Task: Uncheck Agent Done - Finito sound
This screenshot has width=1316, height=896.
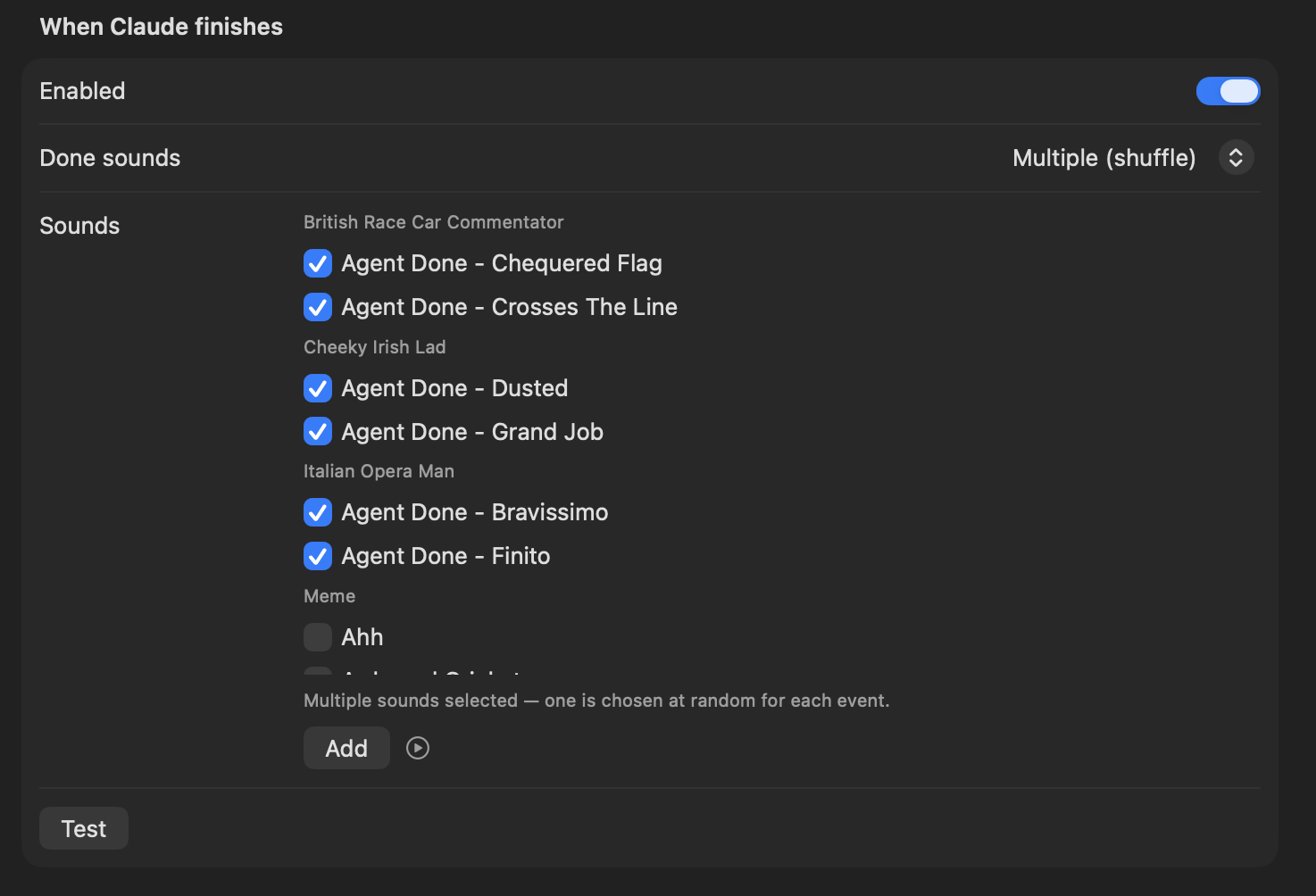Action: pos(318,556)
